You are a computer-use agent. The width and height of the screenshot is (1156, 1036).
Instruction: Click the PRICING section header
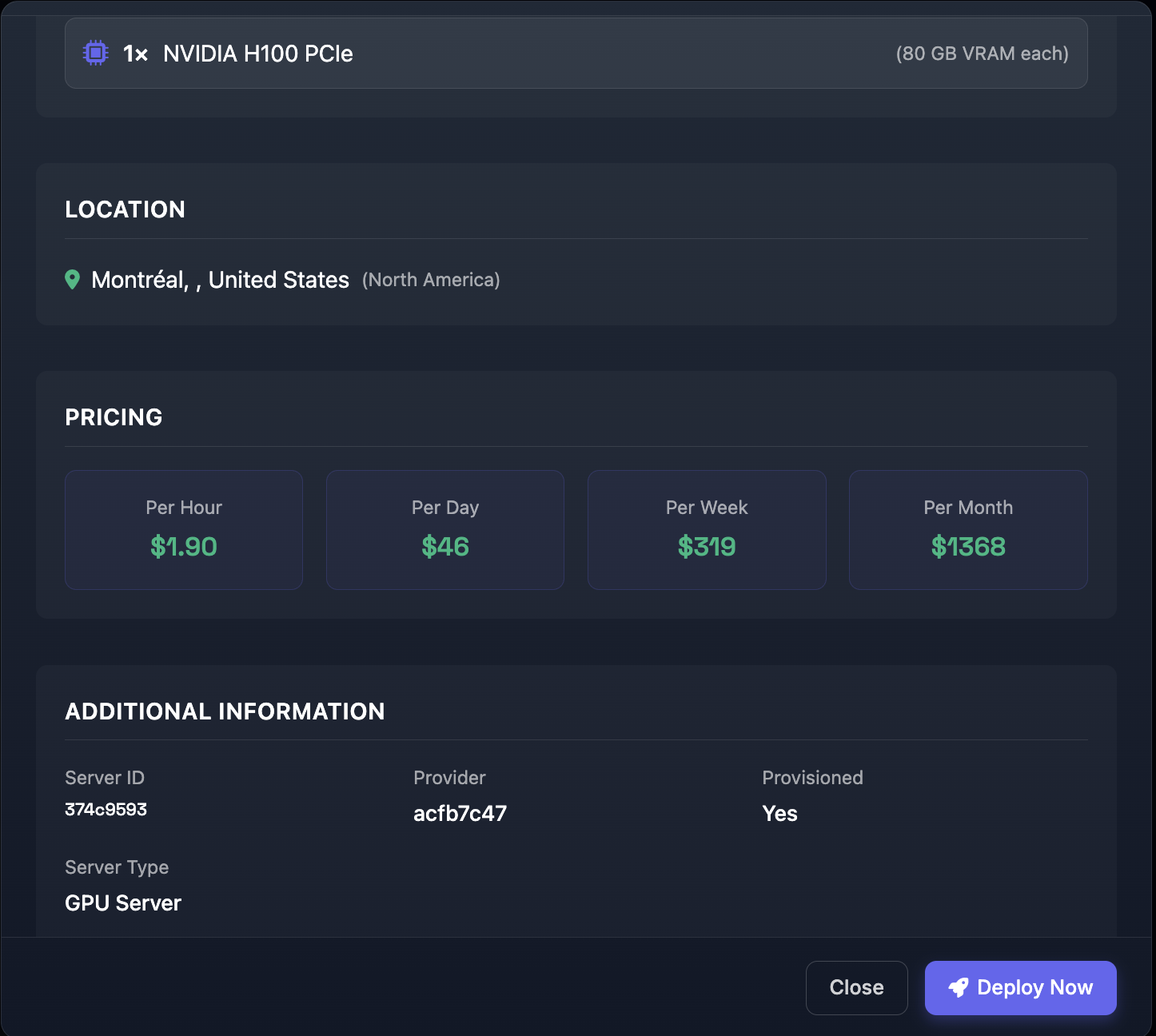pyautogui.click(x=114, y=416)
